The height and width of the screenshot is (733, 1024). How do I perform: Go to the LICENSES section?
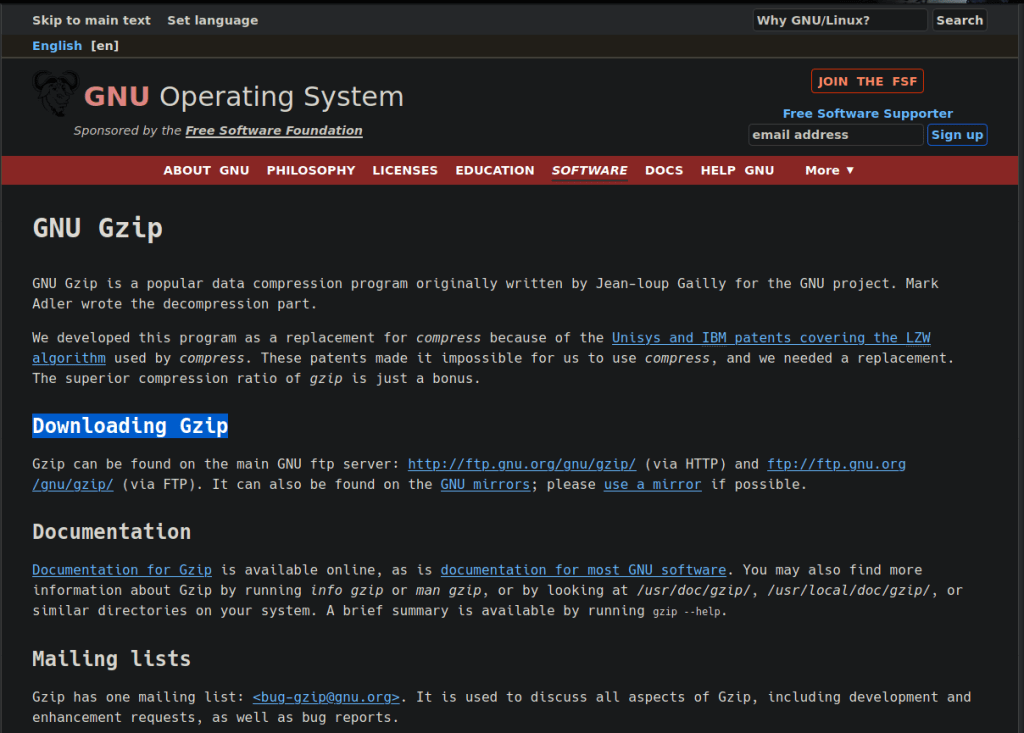(405, 170)
